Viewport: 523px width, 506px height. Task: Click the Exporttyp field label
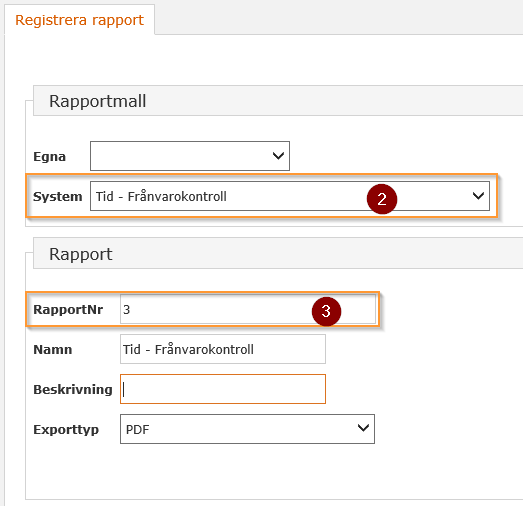point(66,430)
